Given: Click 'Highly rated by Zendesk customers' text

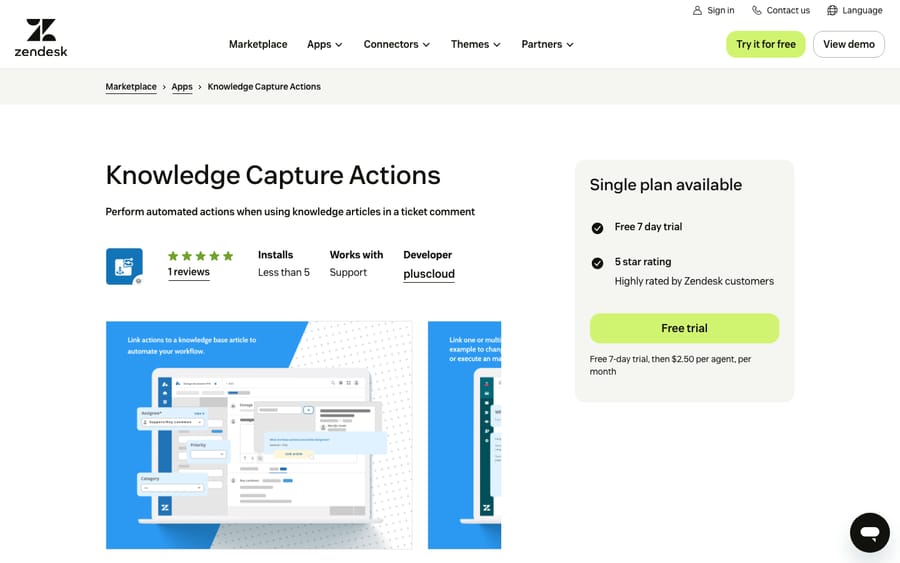Looking at the screenshot, I should click(694, 281).
